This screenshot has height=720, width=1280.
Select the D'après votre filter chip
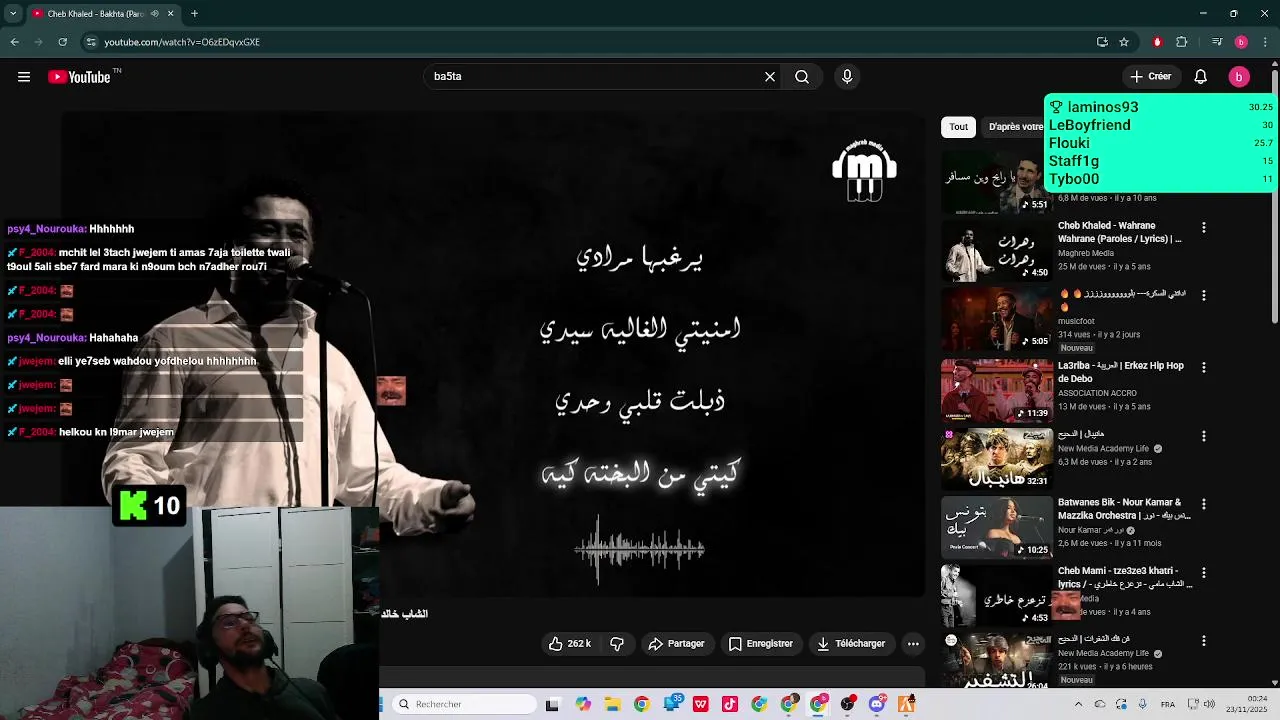coord(1015,127)
